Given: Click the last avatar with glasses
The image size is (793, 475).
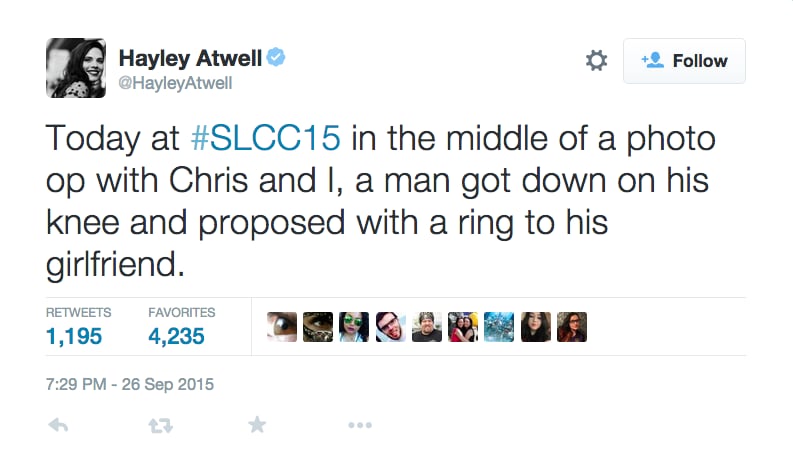Looking at the screenshot, I should coord(572,327).
